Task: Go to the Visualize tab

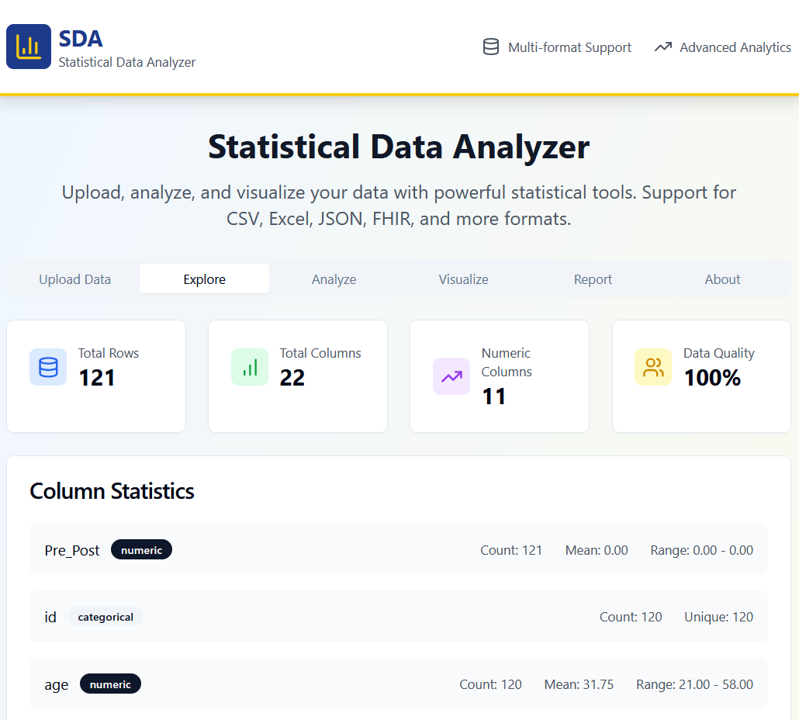Action: pos(463,279)
